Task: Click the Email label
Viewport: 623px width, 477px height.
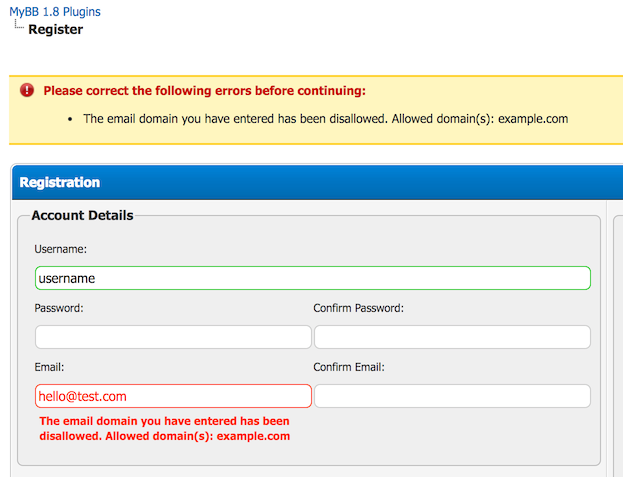Action: [x=50, y=367]
